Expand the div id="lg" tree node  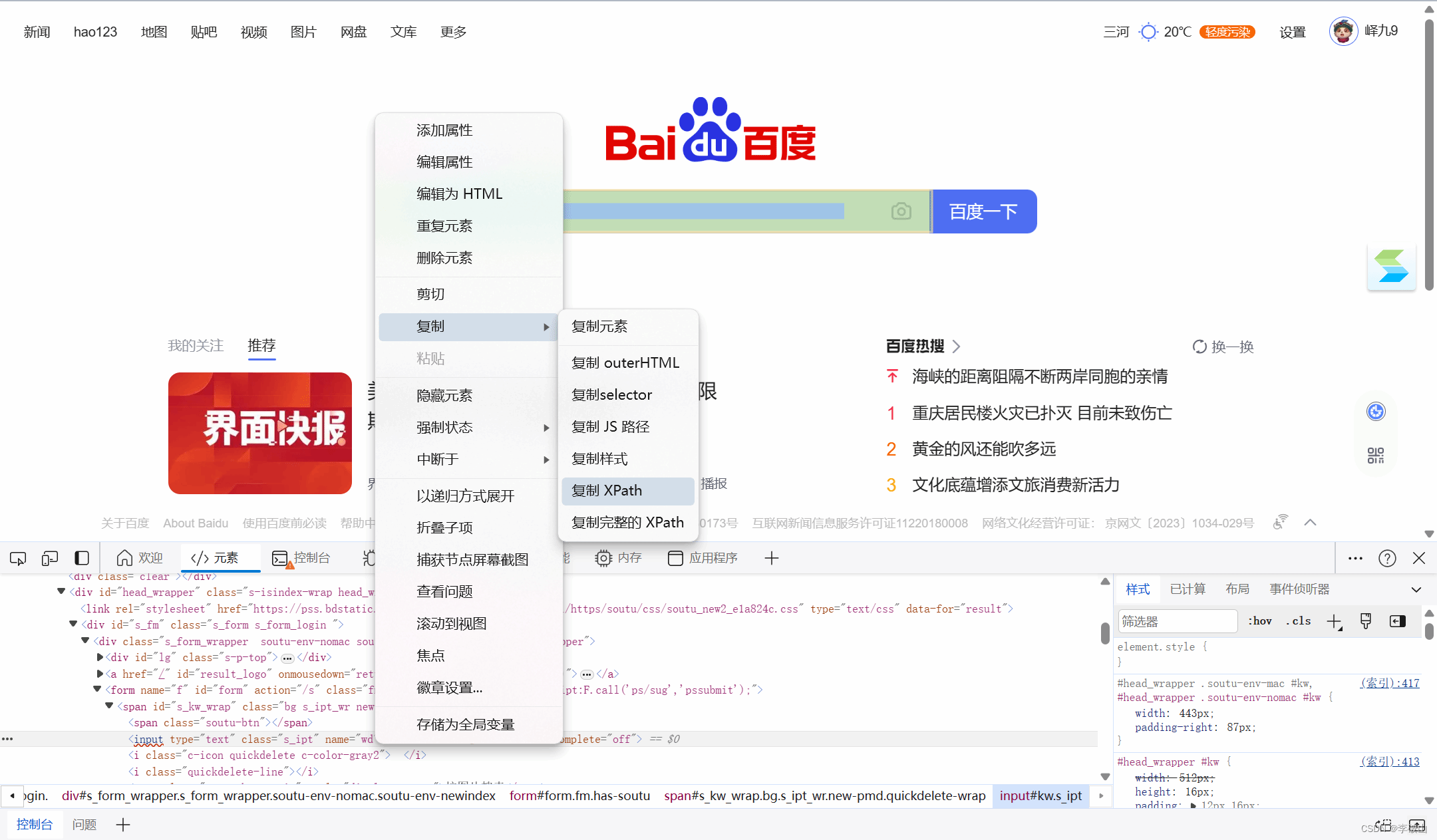tap(100, 657)
